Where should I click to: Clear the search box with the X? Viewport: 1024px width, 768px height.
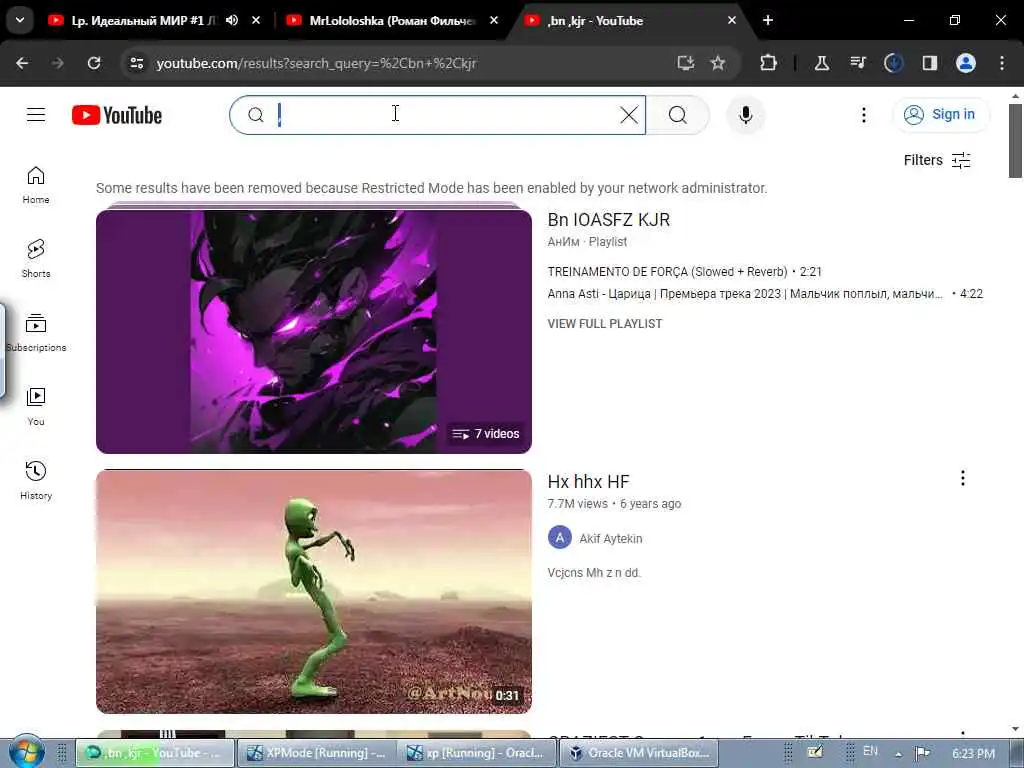[x=628, y=115]
